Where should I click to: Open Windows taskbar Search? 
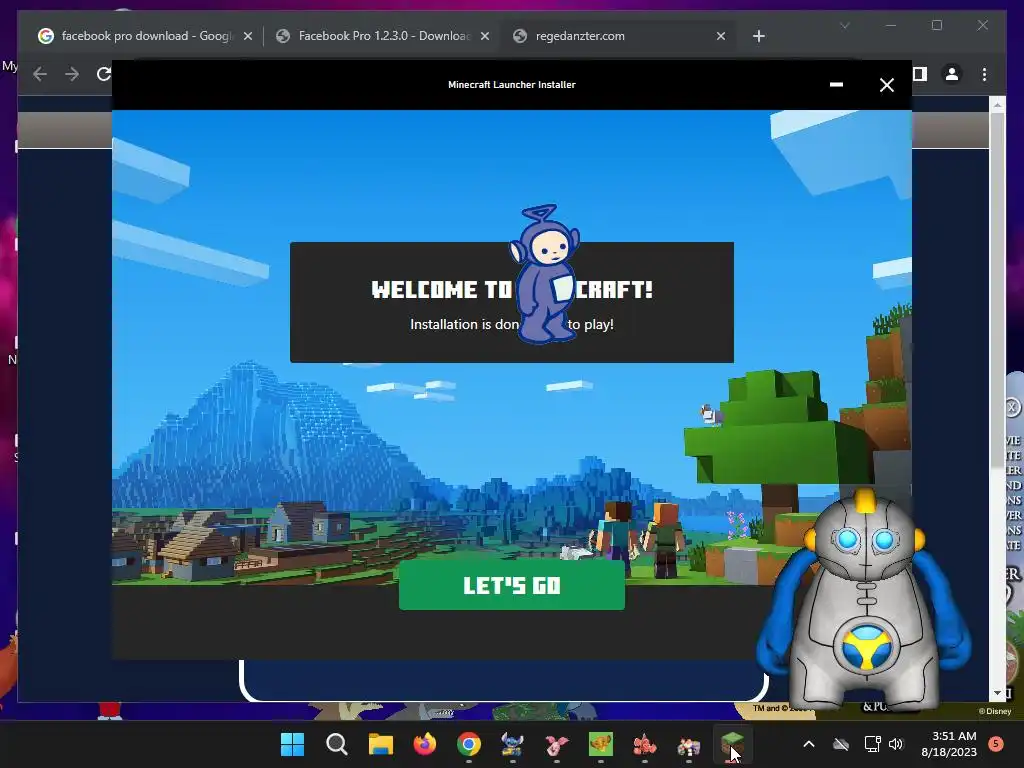pos(336,744)
